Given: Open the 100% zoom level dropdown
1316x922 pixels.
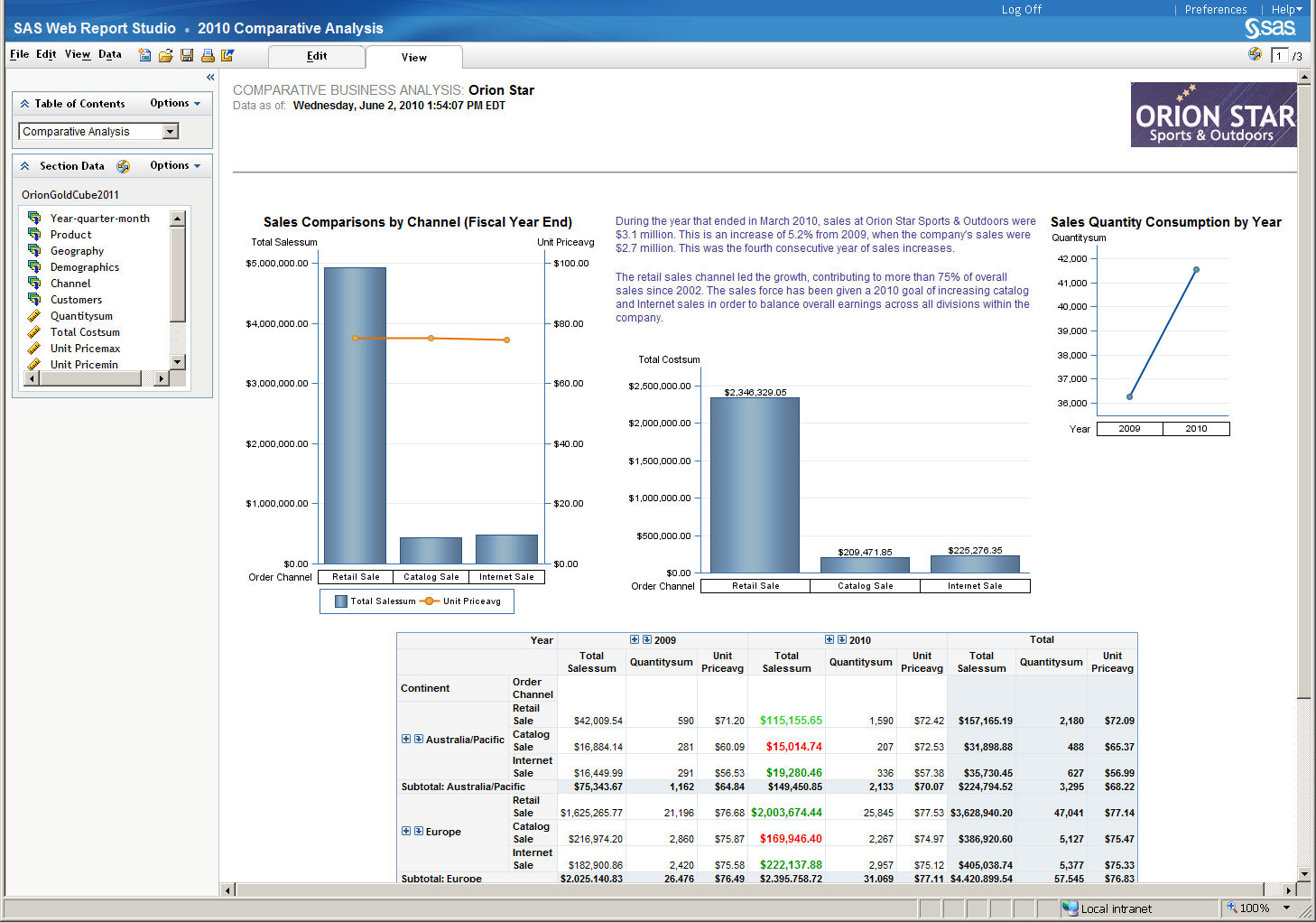Looking at the screenshot, I should [x=1287, y=908].
